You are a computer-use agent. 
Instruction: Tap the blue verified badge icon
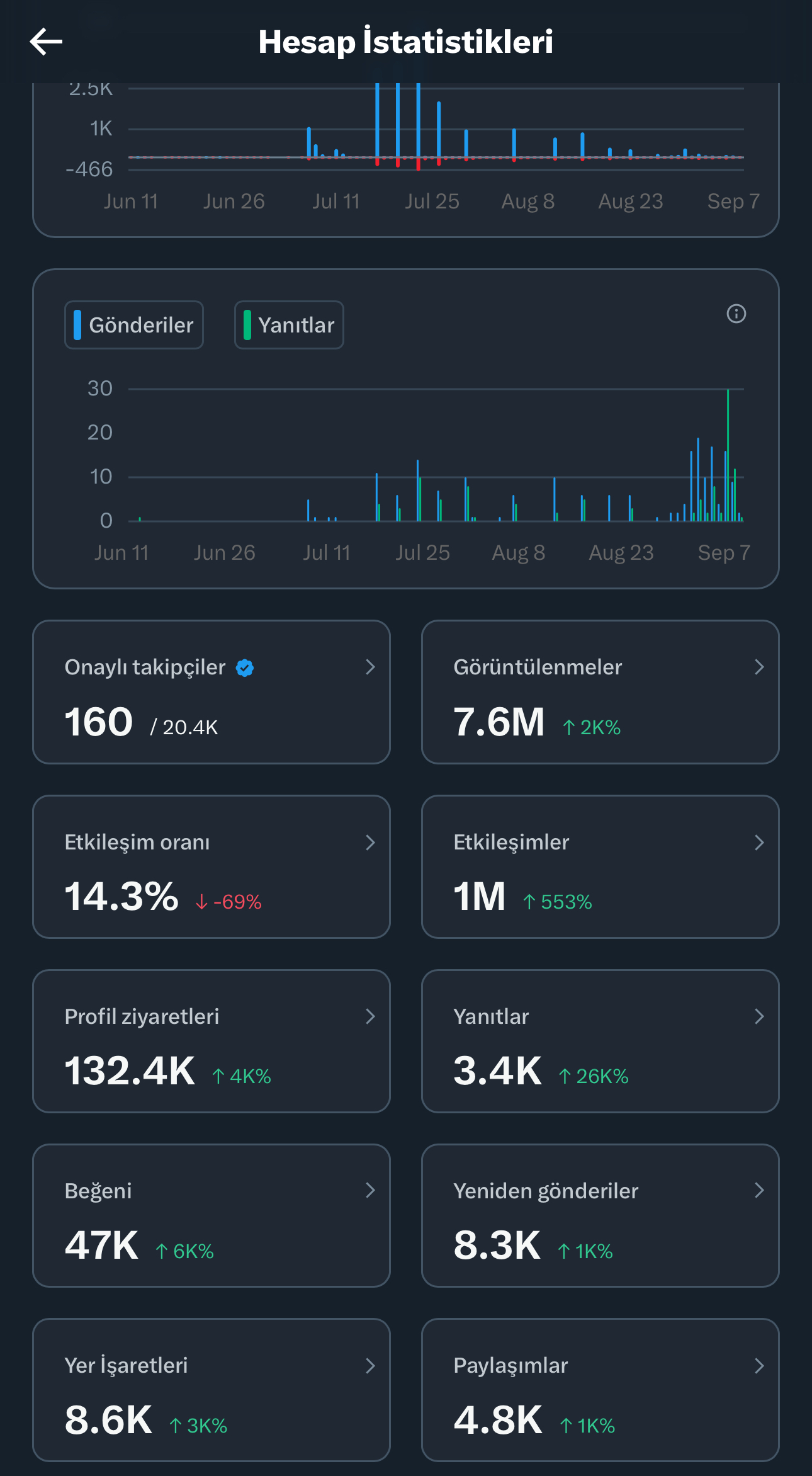click(245, 667)
